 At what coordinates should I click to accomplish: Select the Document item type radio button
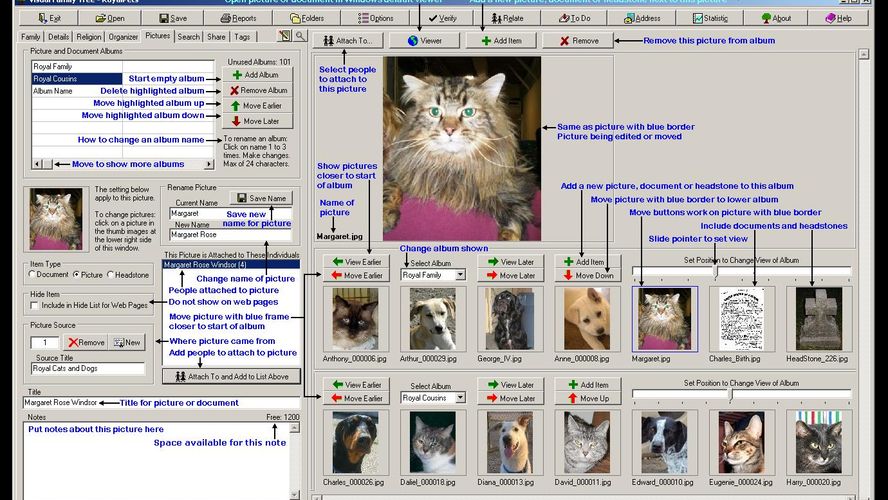pos(34,274)
